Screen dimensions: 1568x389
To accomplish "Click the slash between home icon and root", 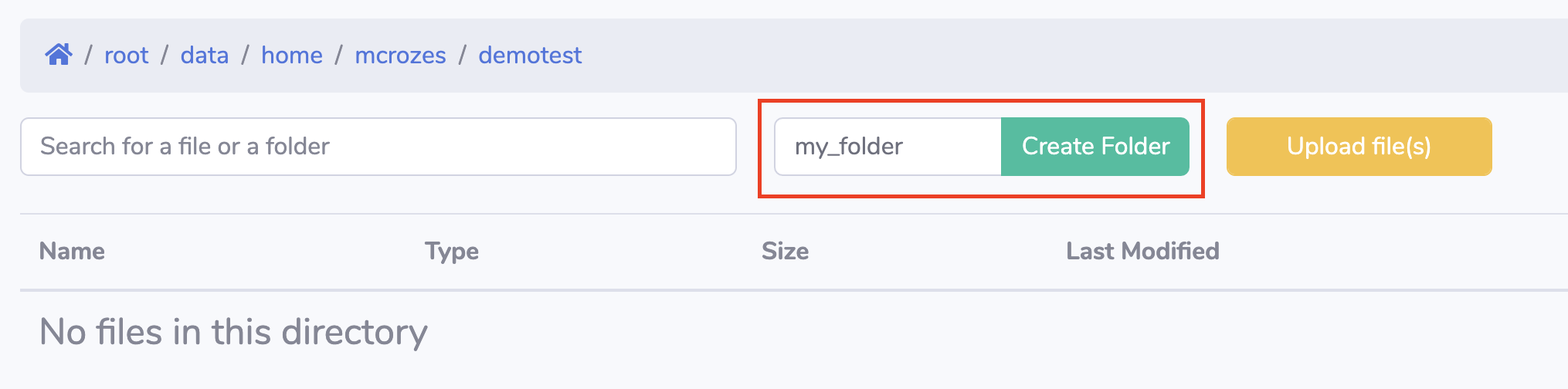I will coord(89,56).
